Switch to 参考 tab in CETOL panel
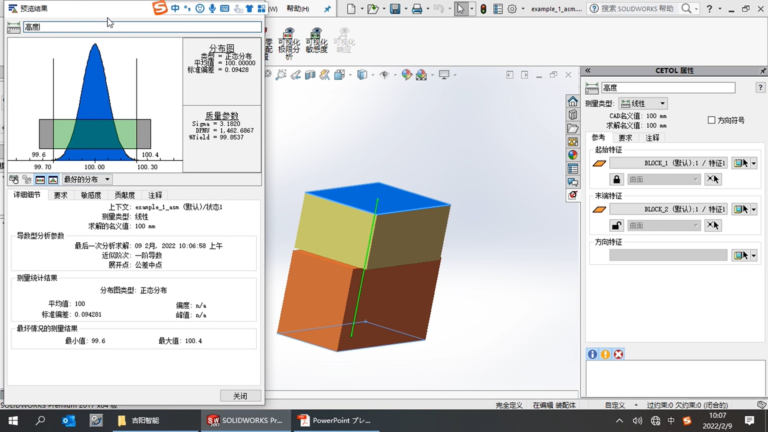The height and width of the screenshot is (432, 768). tap(599, 138)
